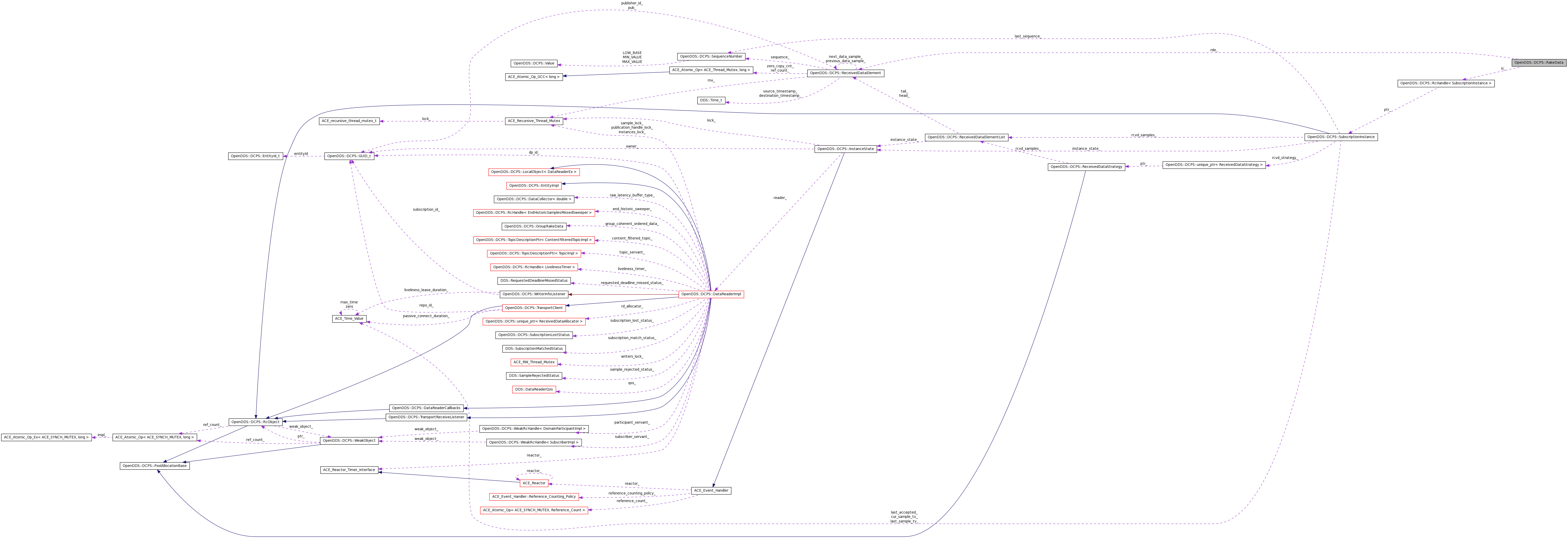Viewport: 1568px width, 538px height.
Task: Click ACE_Atomic_Op< ACE_SYNCH_MUTEX, long > node
Action: point(155,437)
